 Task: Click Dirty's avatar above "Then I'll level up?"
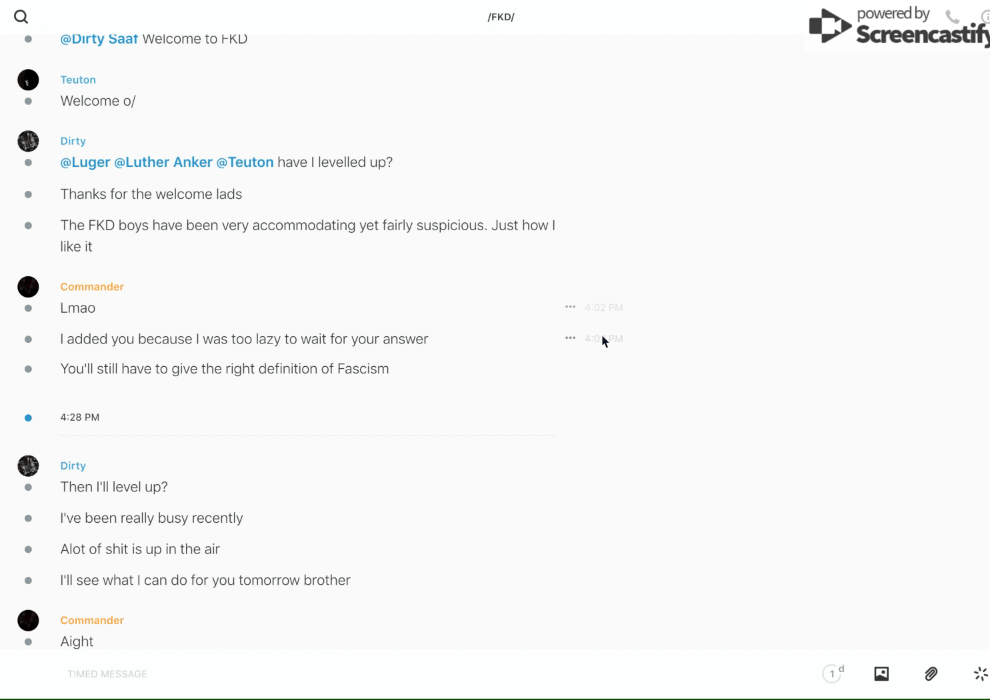point(28,466)
